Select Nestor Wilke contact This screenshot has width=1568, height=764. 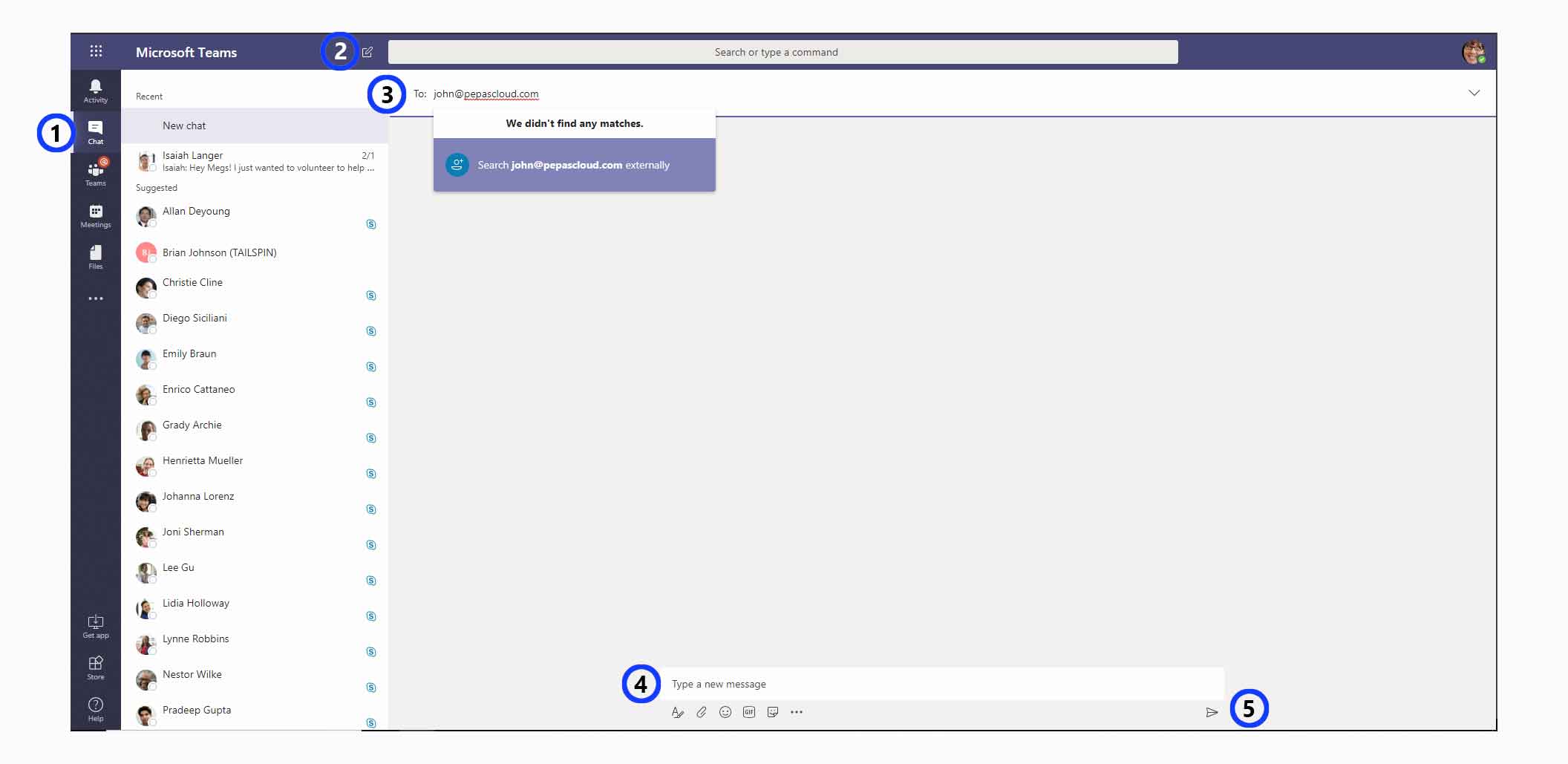click(x=255, y=679)
